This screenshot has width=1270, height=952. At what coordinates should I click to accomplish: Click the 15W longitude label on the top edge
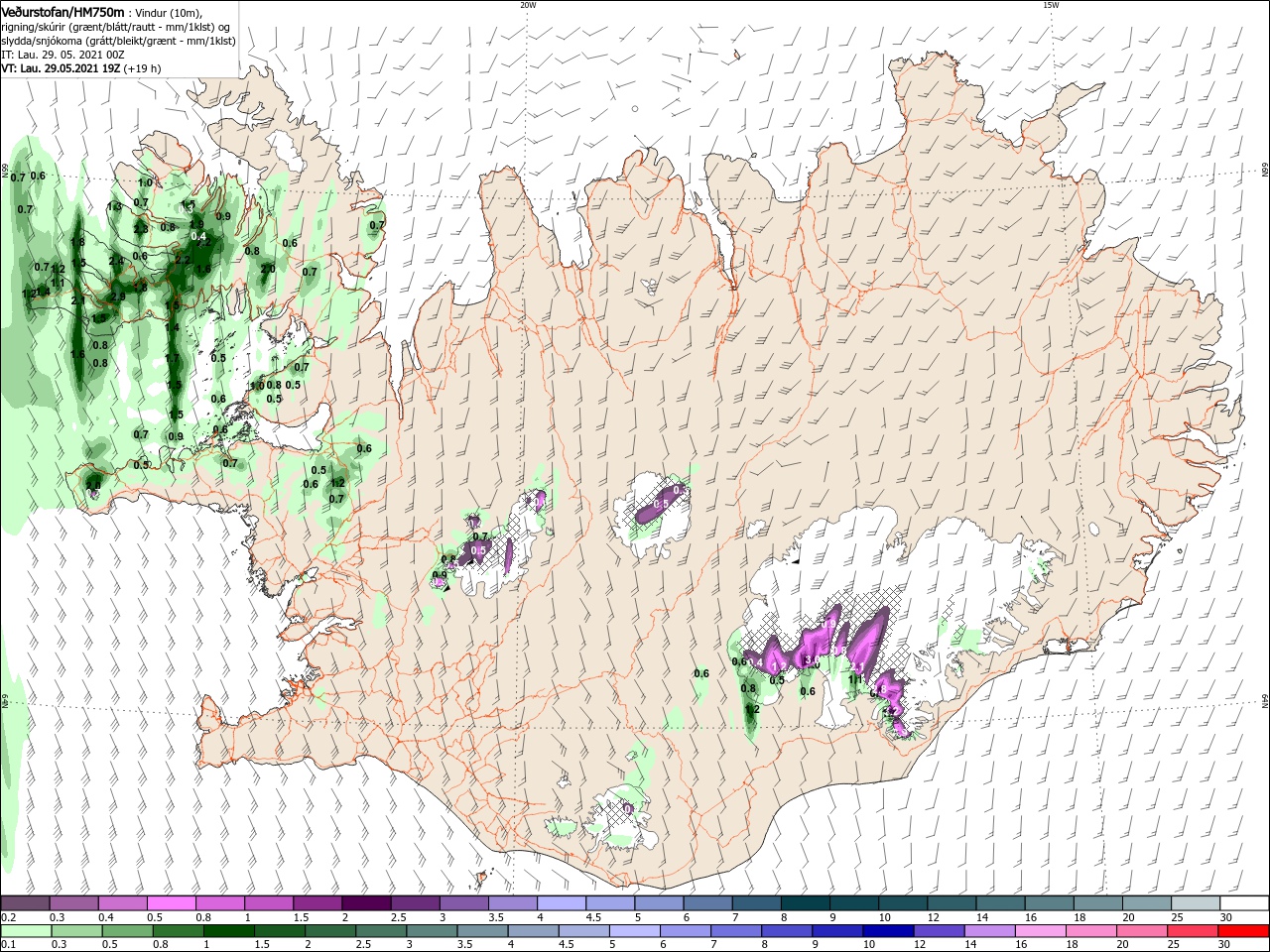1051,5
